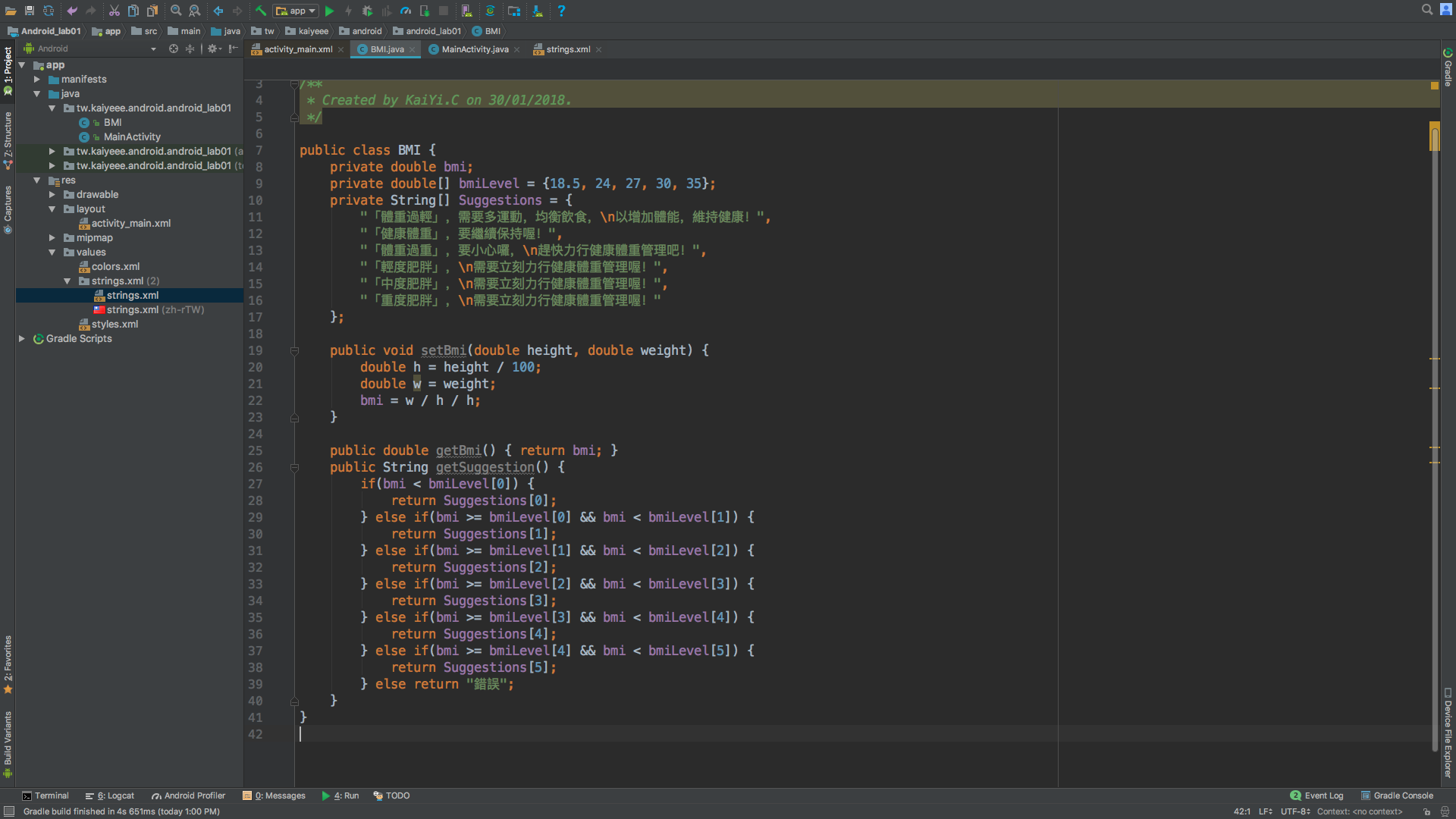Select MainActivity in project tree
The width and height of the screenshot is (1456, 819).
point(132,137)
